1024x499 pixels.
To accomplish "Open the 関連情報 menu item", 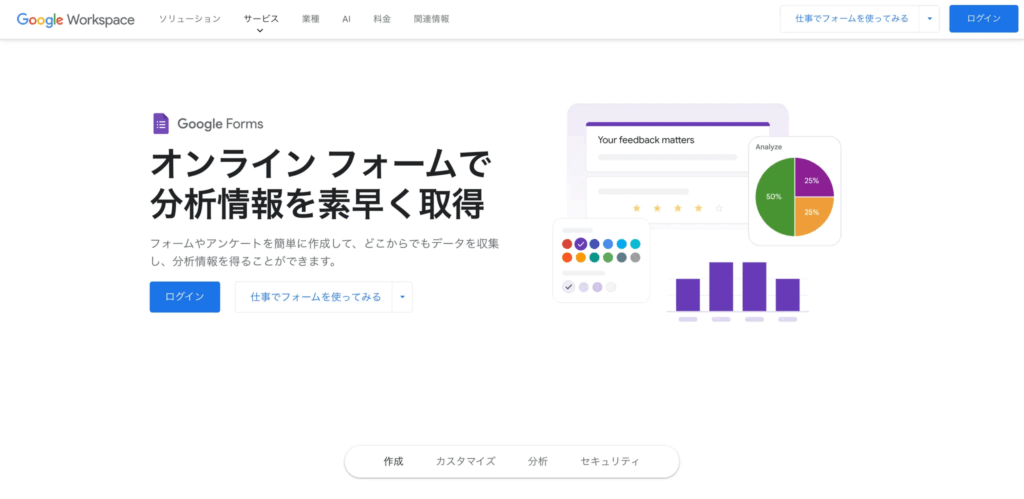I will click(432, 19).
